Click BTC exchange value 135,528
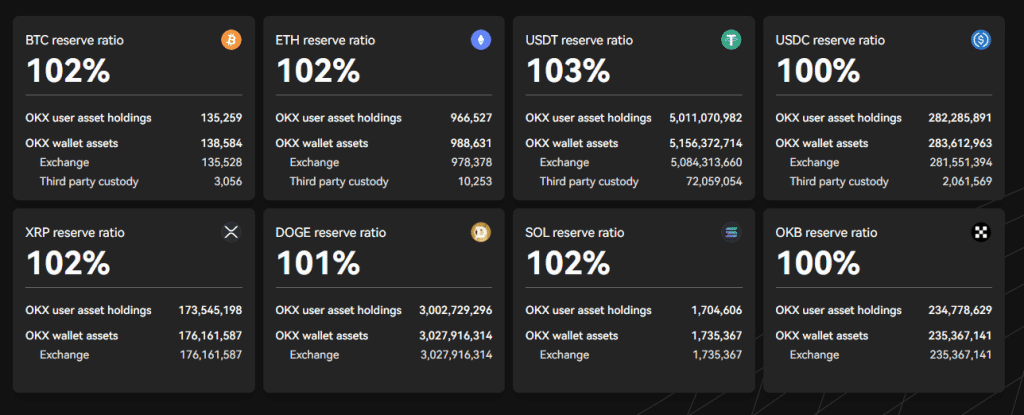The width and height of the screenshot is (1024, 415). (x=222, y=163)
